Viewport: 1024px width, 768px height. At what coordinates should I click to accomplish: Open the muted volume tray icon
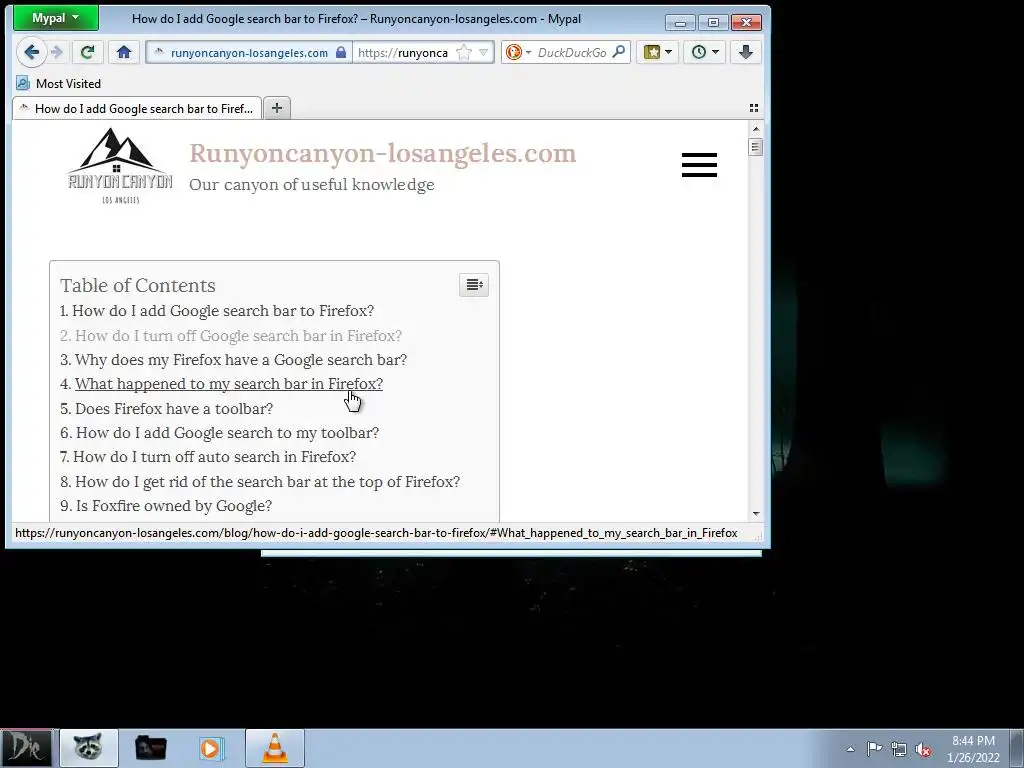click(923, 749)
